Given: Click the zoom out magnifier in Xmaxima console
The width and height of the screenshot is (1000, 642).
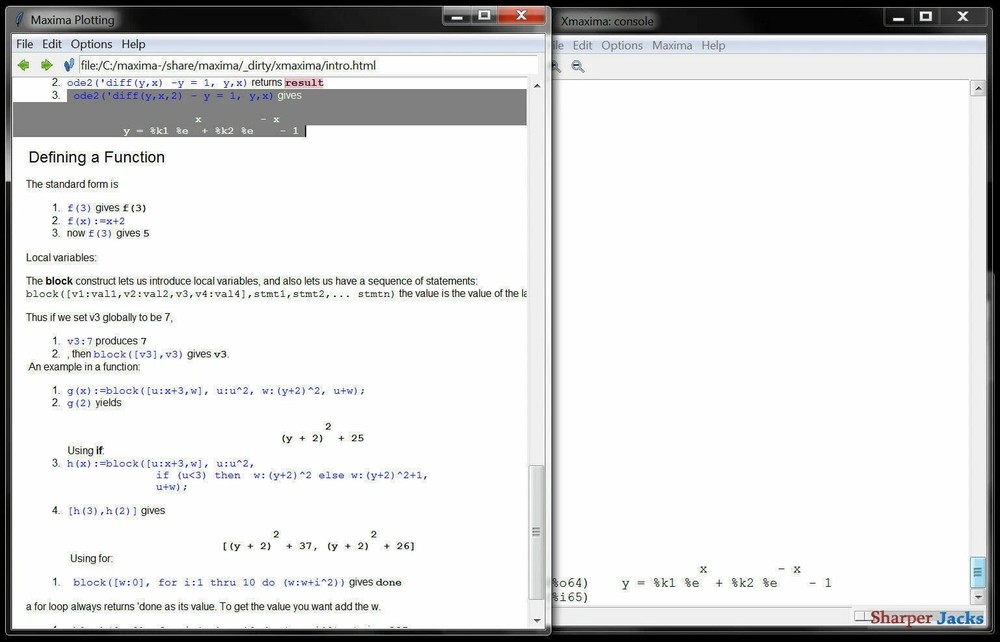Looking at the screenshot, I should (578, 66).
